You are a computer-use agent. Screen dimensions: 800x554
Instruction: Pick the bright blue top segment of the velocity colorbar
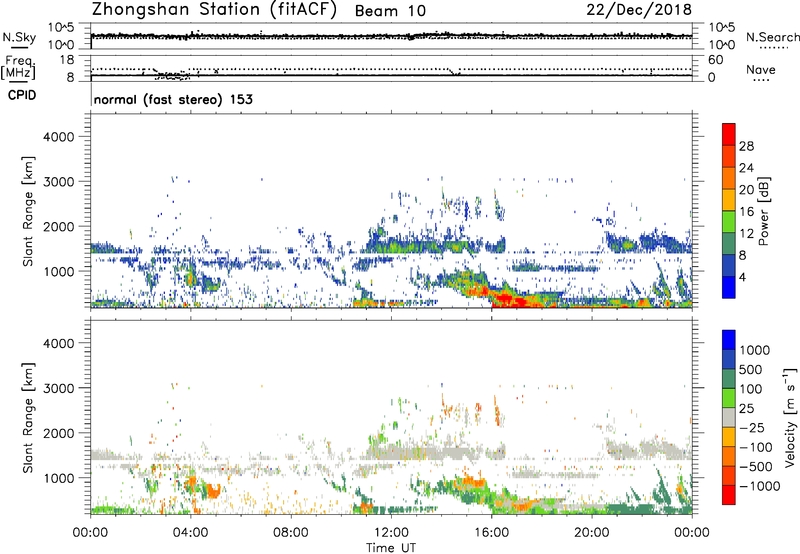[x=729, y=340]
